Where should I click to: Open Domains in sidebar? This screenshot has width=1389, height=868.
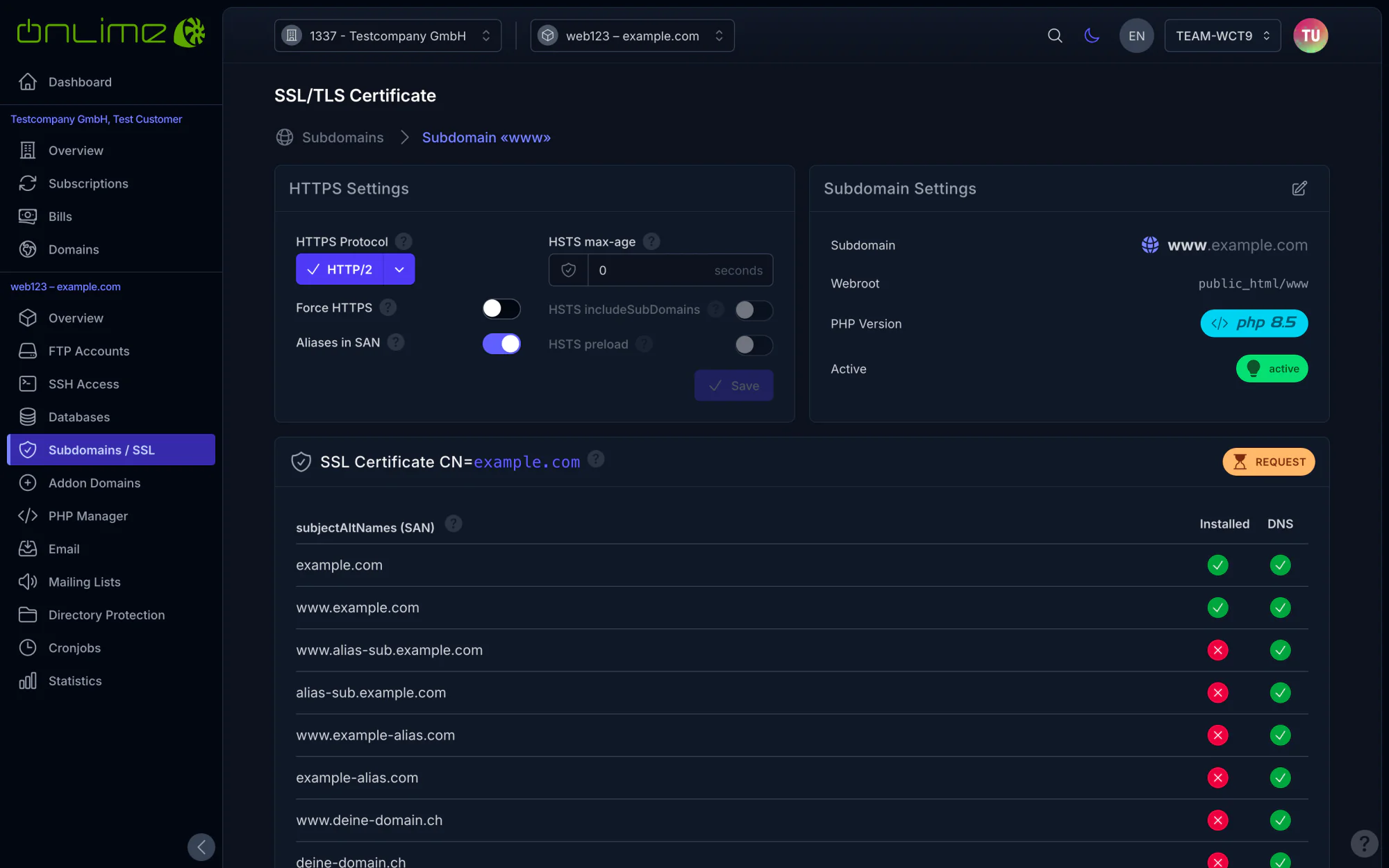pyautogui.click(x=111, y=249)
